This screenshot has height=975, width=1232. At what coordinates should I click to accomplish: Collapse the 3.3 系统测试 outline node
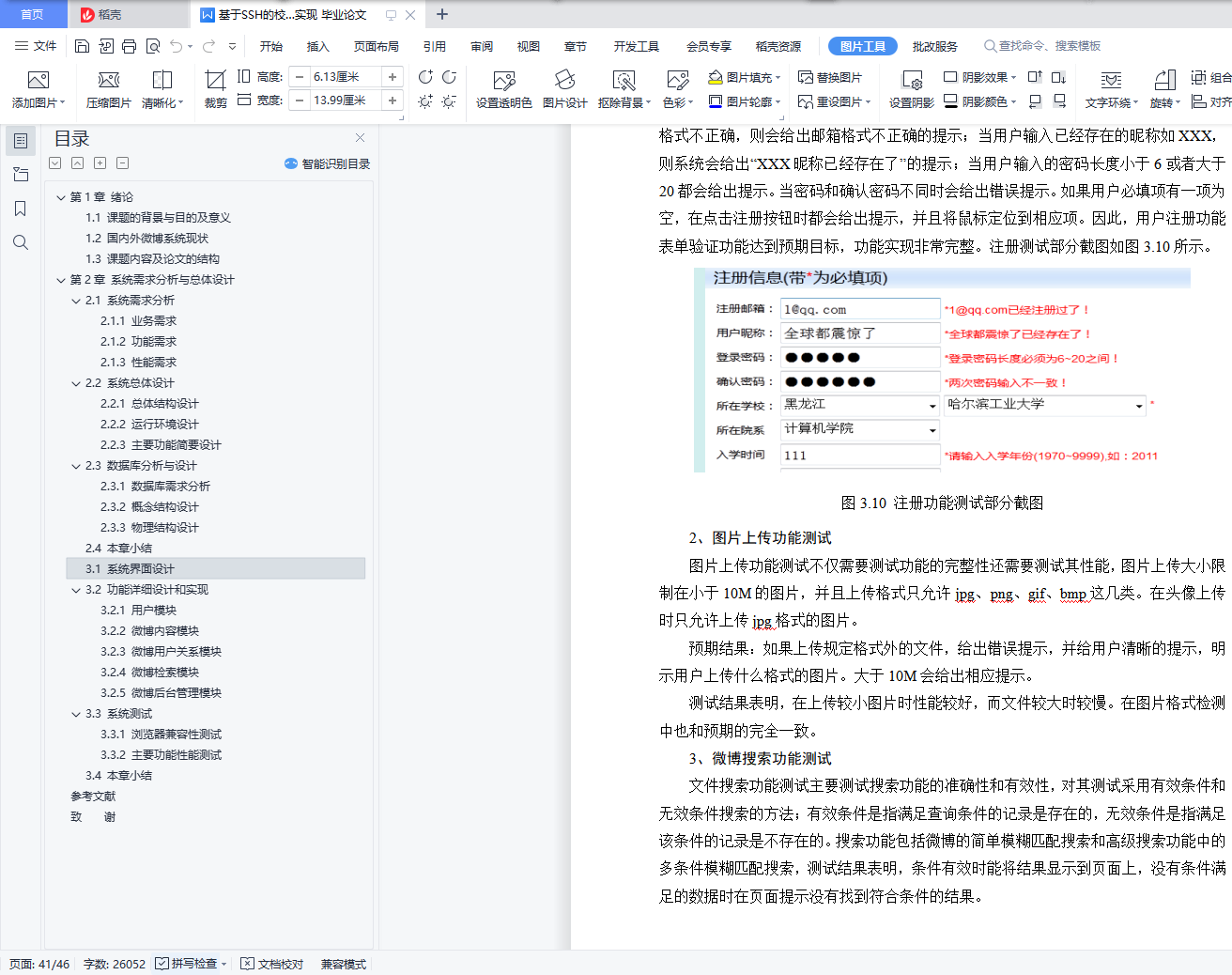76,714
